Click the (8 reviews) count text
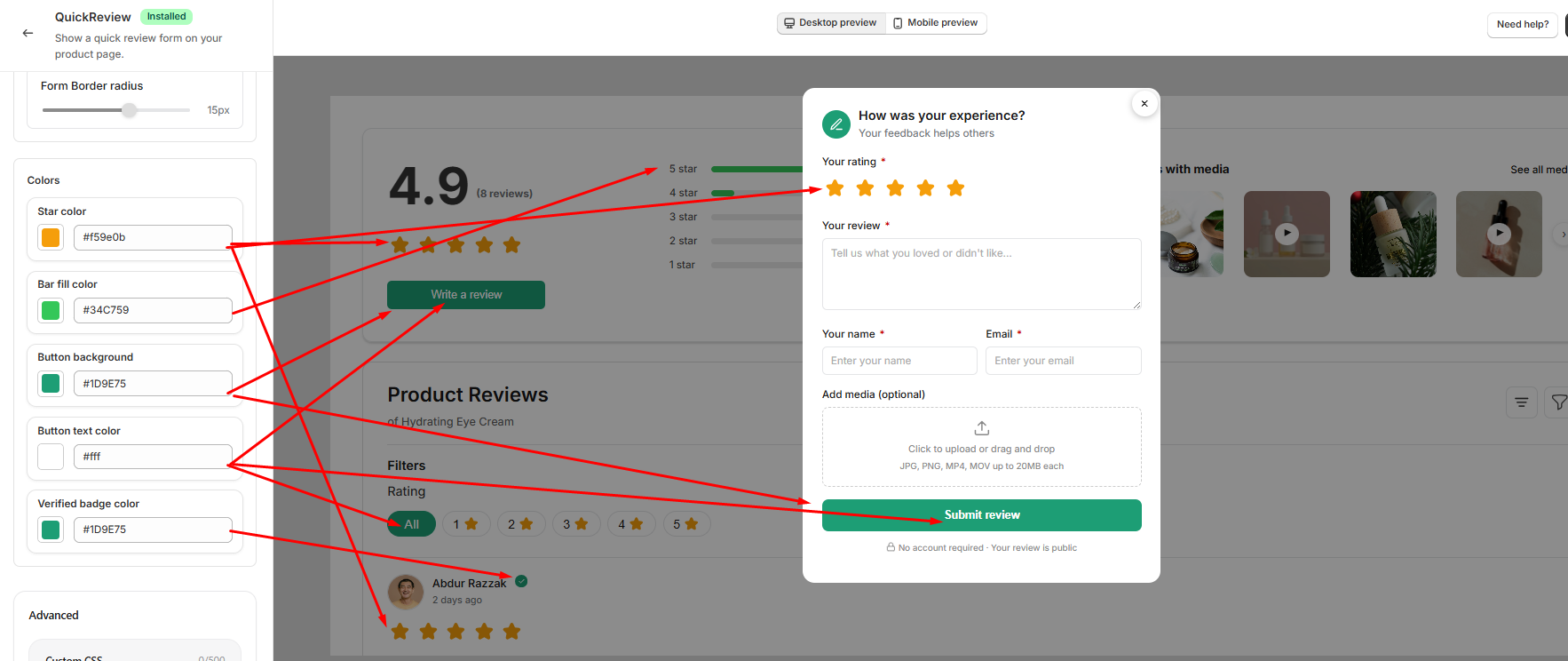Screen dimensions: 1568x661 pyautogui.click(x=504, y=194)
